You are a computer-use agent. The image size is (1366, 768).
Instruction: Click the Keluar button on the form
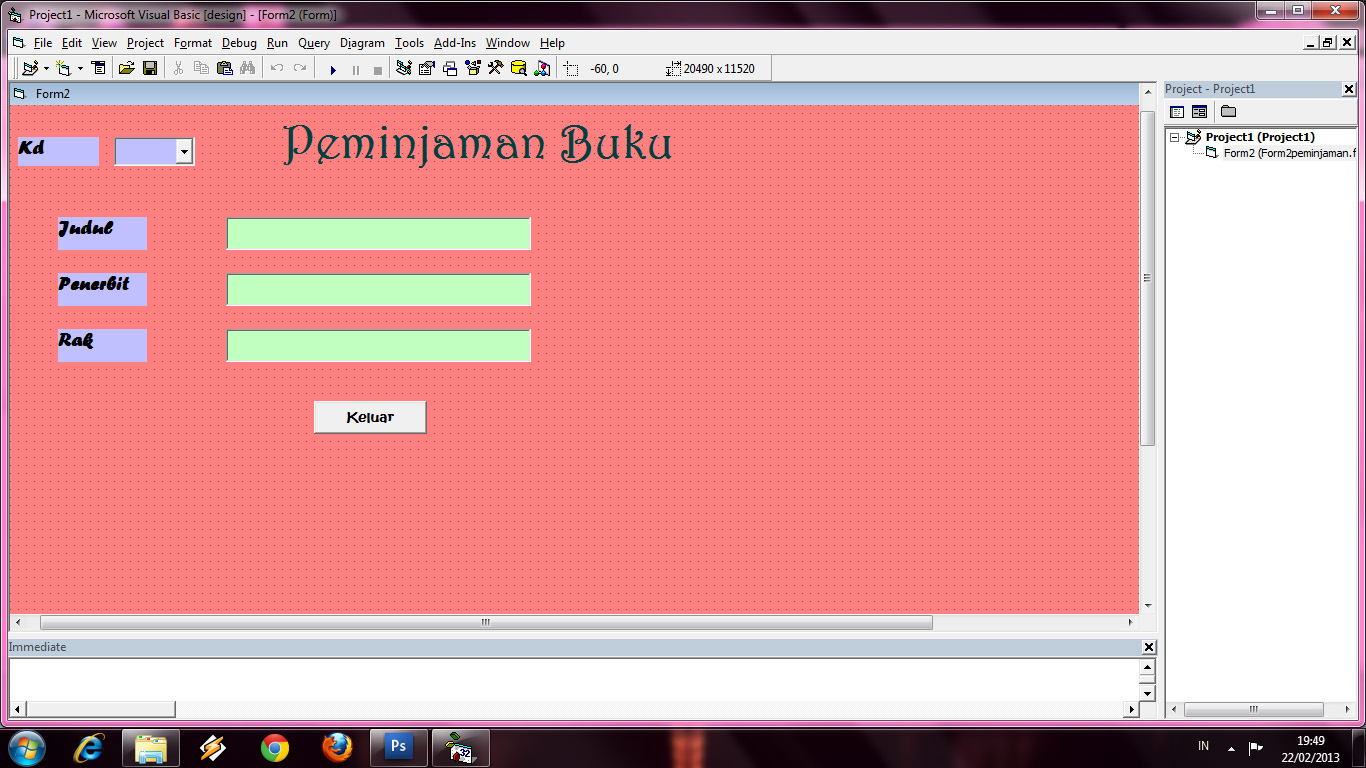pos(370,417)
